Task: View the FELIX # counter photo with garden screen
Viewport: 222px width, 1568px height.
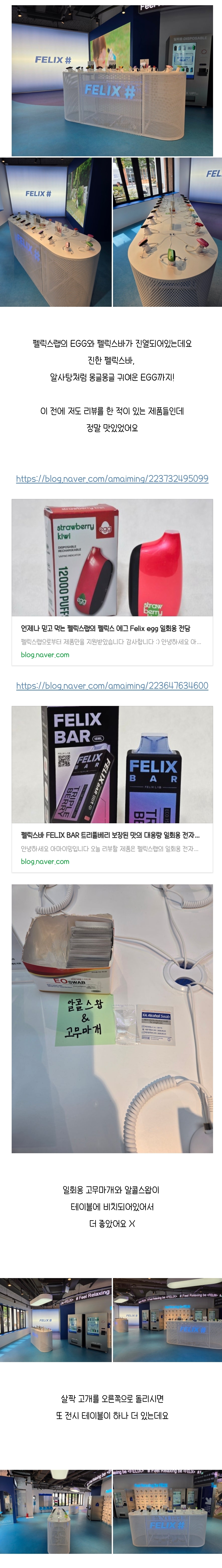Action: tap(56, 232)
